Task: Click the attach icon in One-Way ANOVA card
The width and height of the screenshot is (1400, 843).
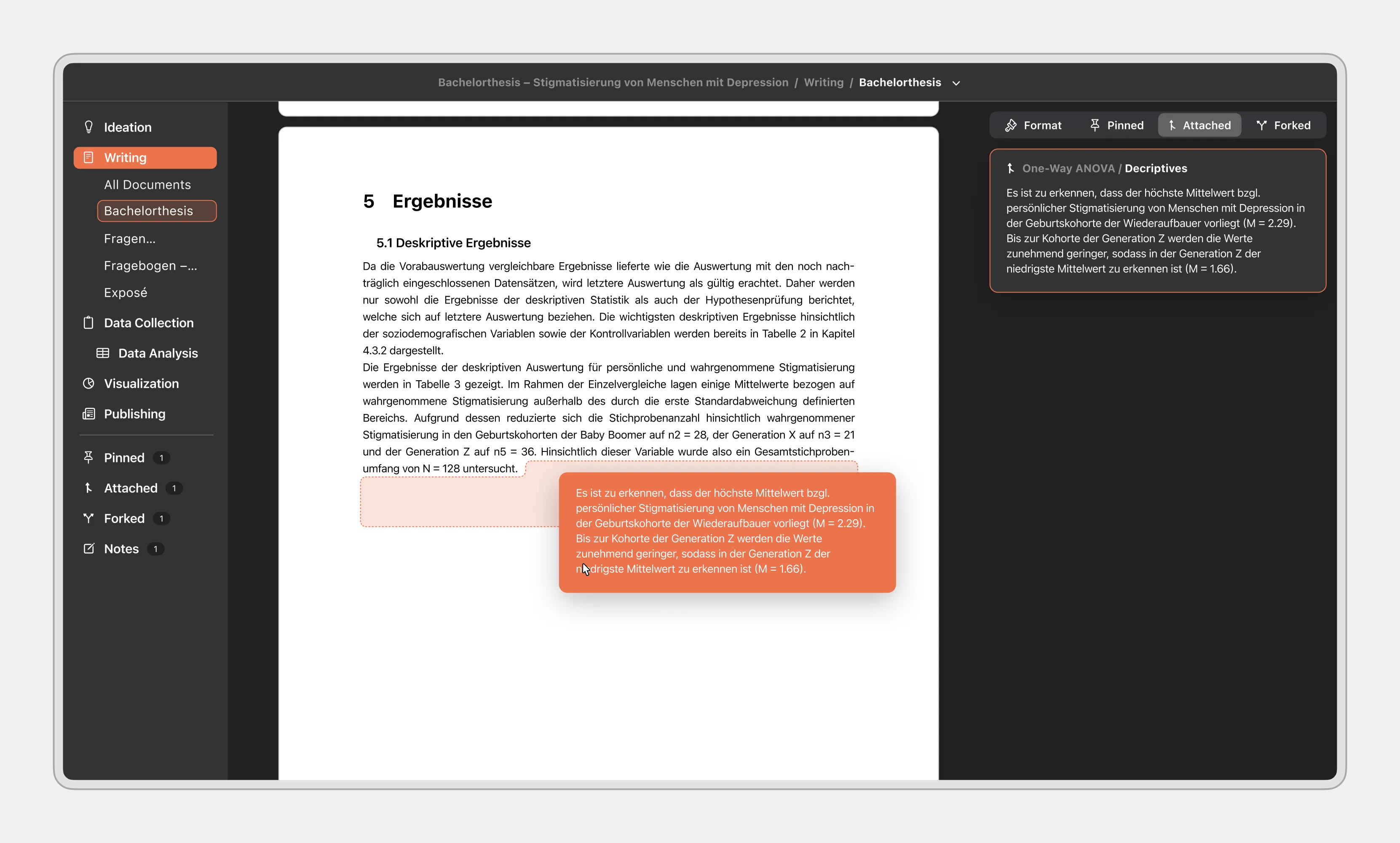Action: pyautogui.click(x=1011, y=168)
